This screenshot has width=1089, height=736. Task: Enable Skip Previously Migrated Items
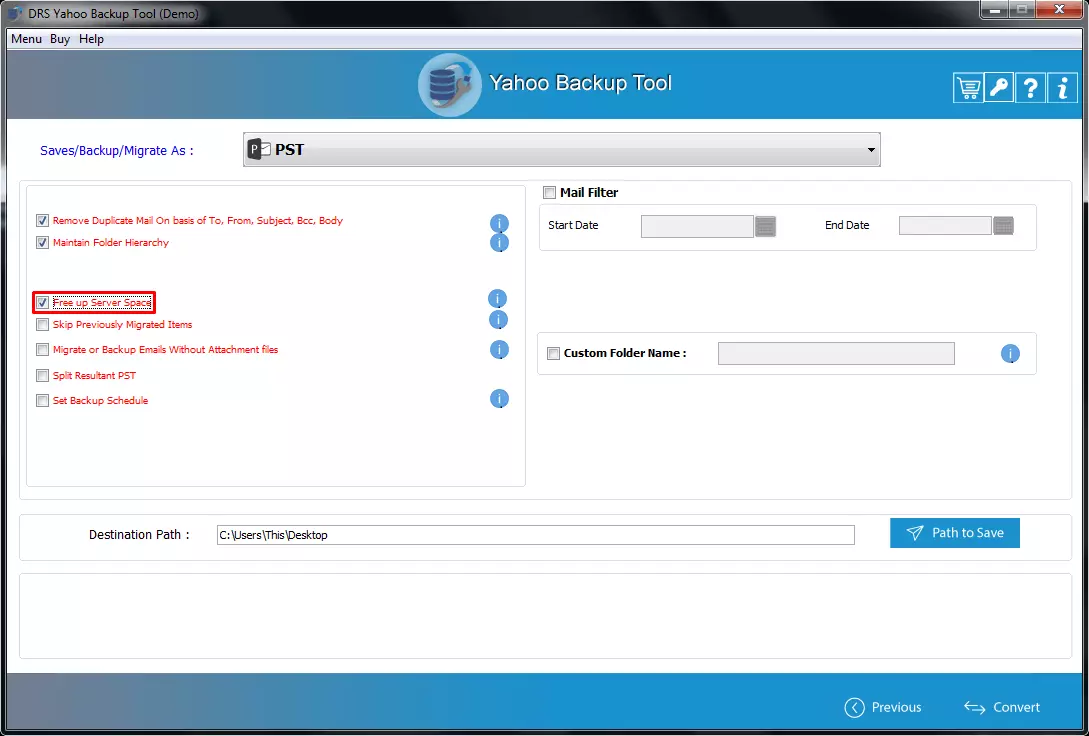pos(42,325)
